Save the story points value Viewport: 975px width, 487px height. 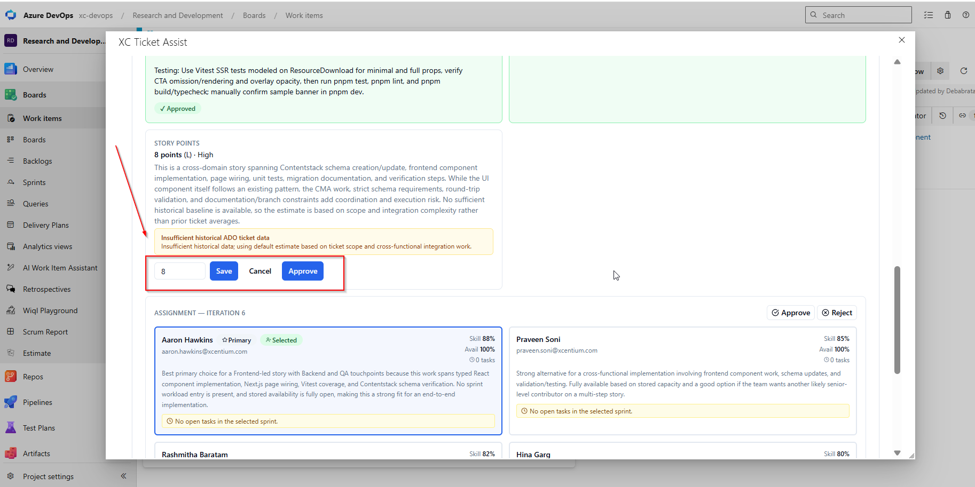click(x=224, y=271)
